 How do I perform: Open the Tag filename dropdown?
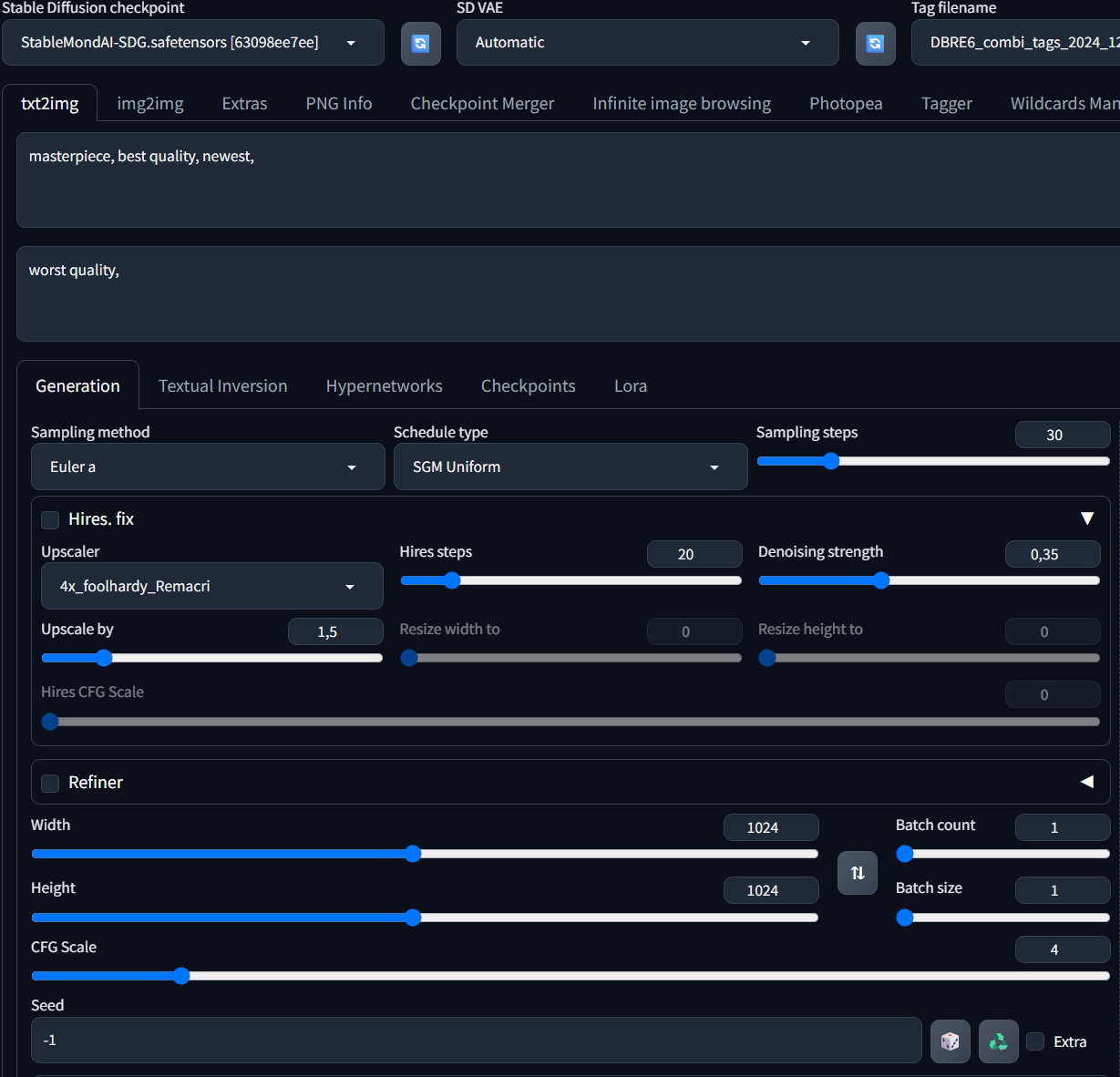click(x=1015, y=43)
